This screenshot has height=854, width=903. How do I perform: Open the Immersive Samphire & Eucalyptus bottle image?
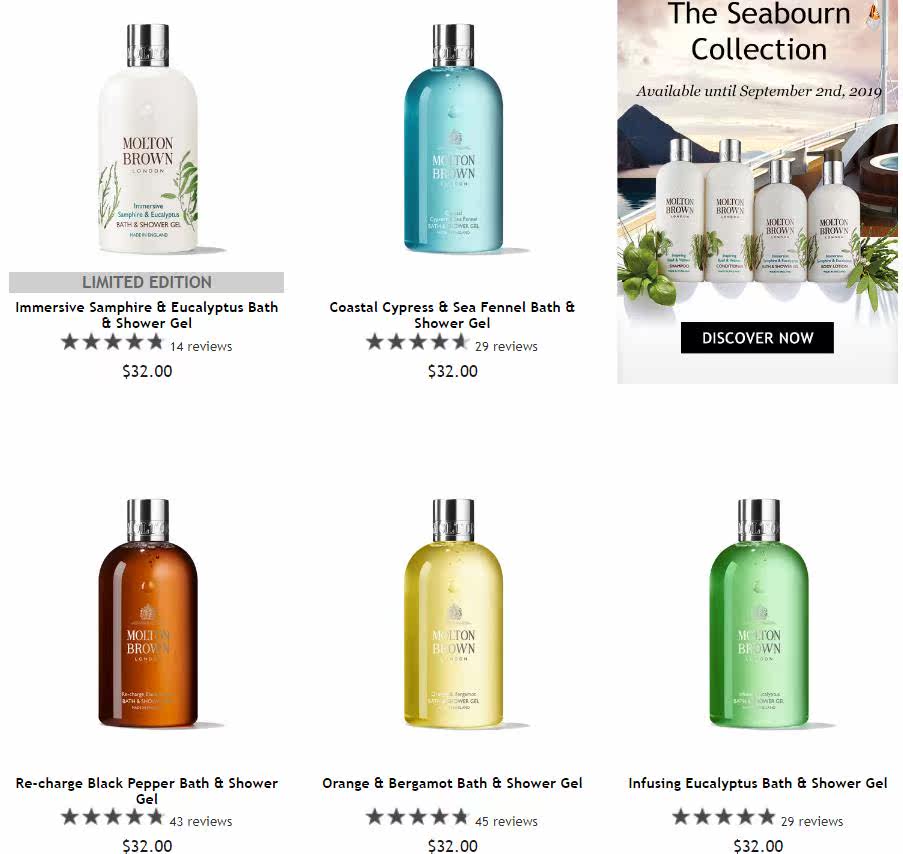pos(149,138)
